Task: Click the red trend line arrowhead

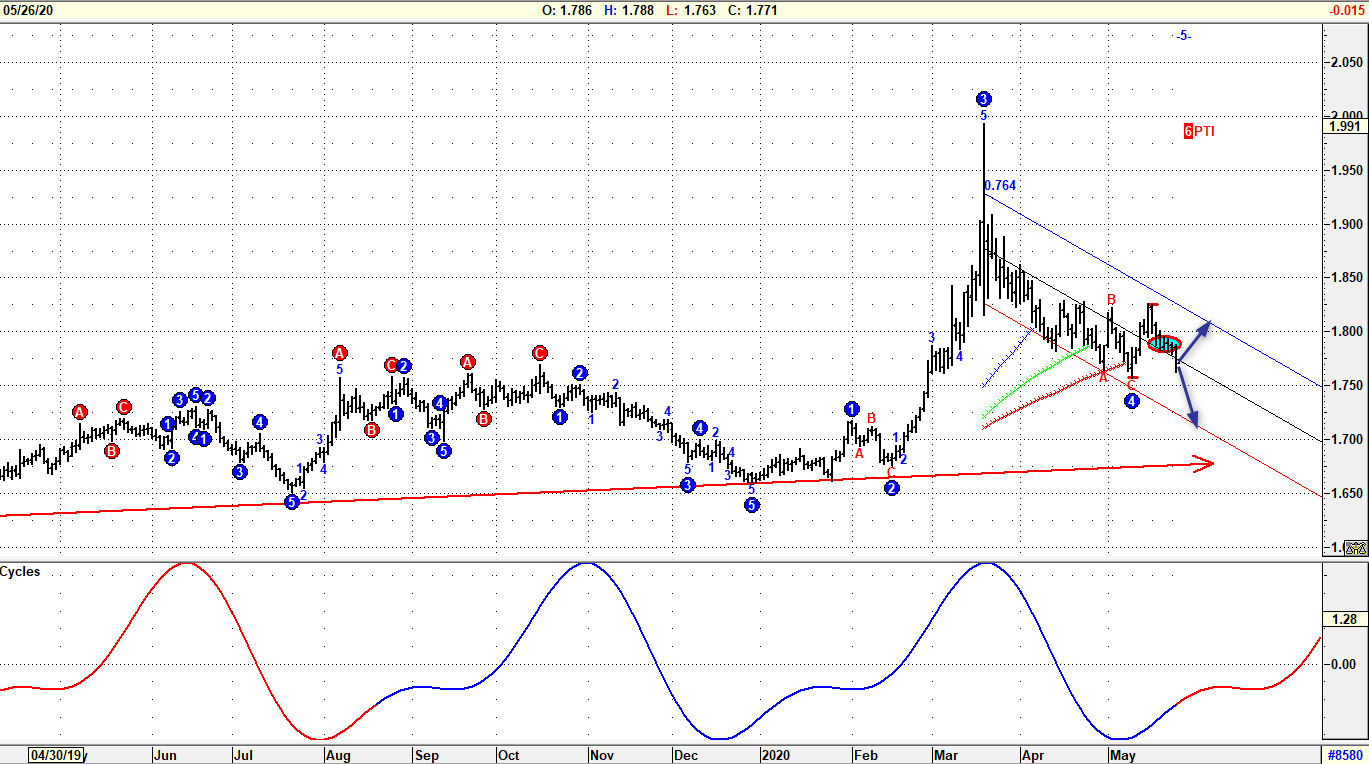Action: tap(1204, 462)
